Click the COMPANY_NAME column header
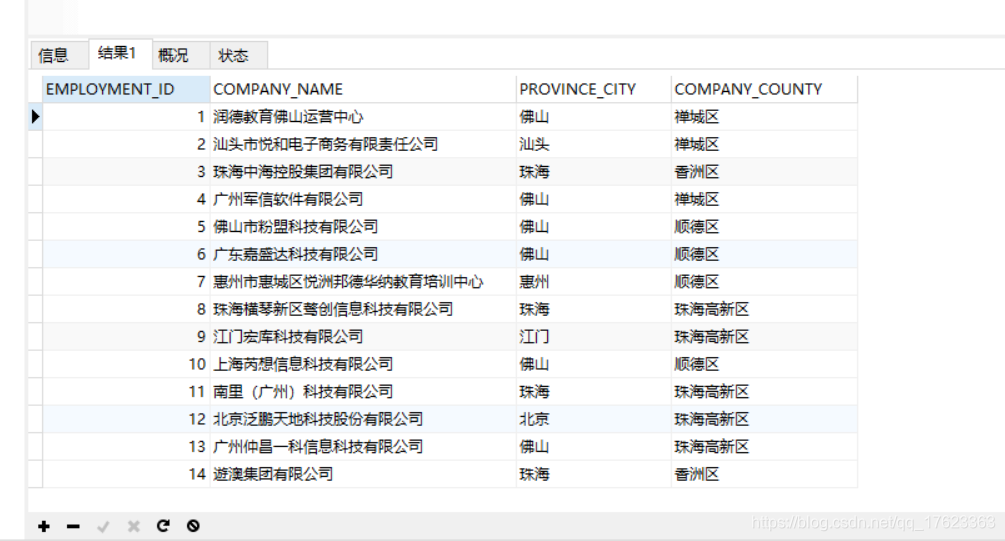This screenshot has width=1005, height=541. (363, 89)
